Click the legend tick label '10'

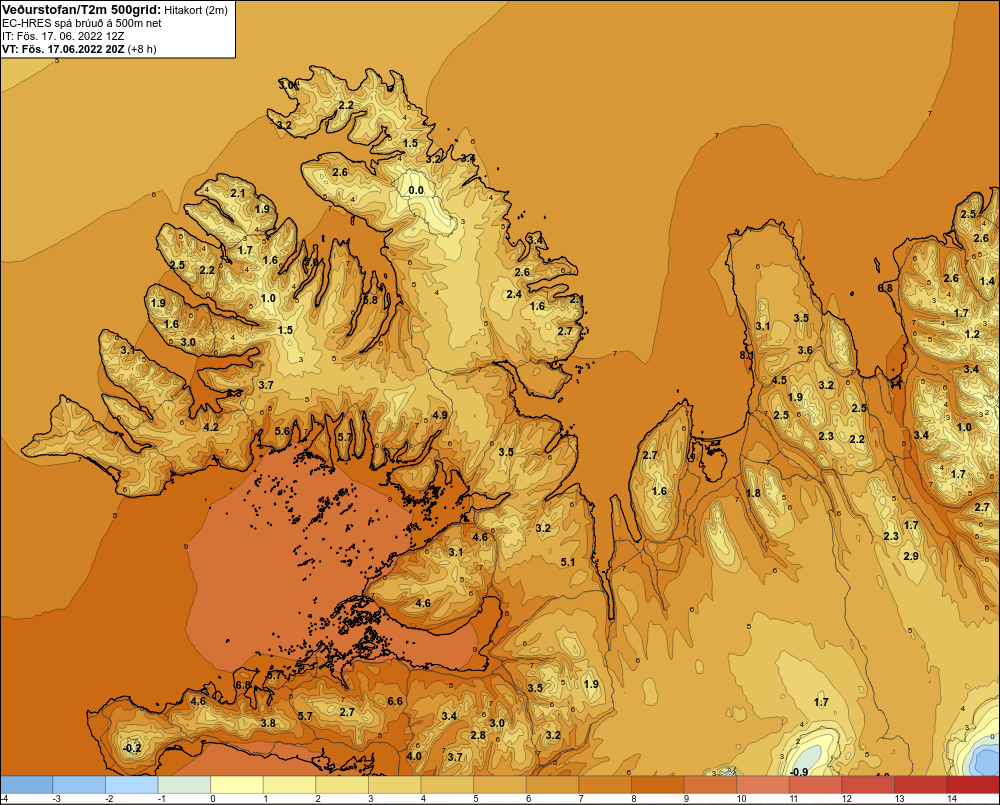click(x=742, y=799)
